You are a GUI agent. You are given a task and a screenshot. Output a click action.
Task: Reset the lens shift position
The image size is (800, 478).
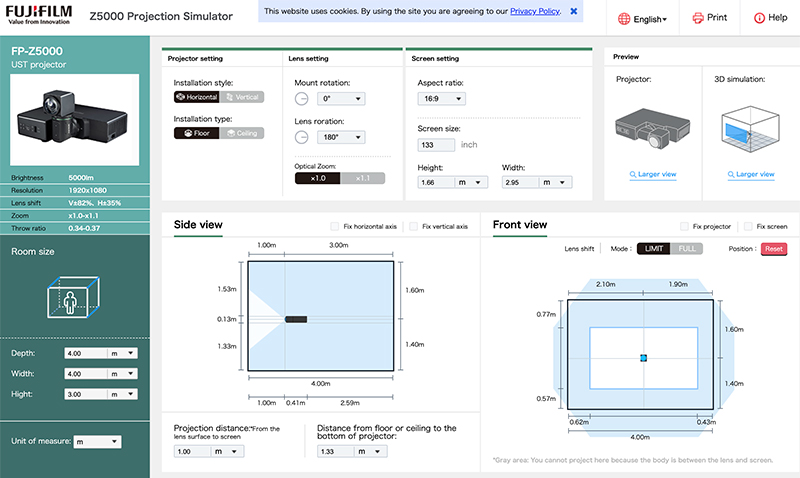point(774,248)
